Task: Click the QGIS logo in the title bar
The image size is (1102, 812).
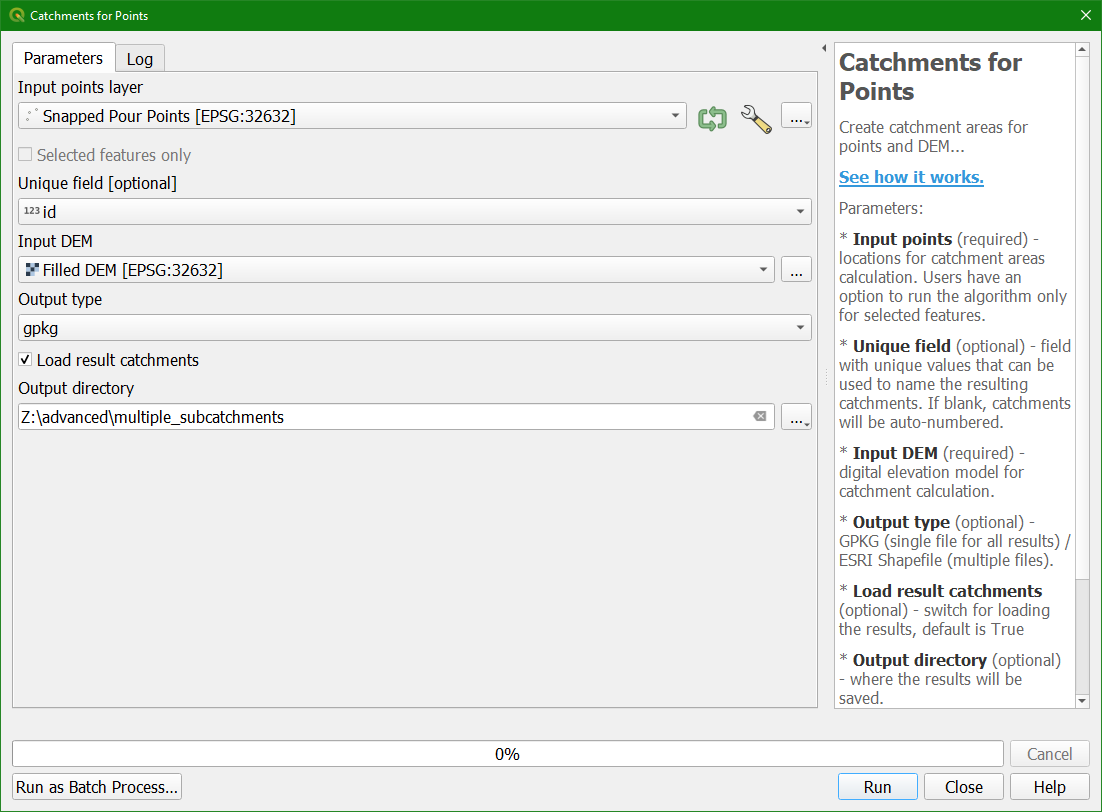Action: tap(14, 15)
